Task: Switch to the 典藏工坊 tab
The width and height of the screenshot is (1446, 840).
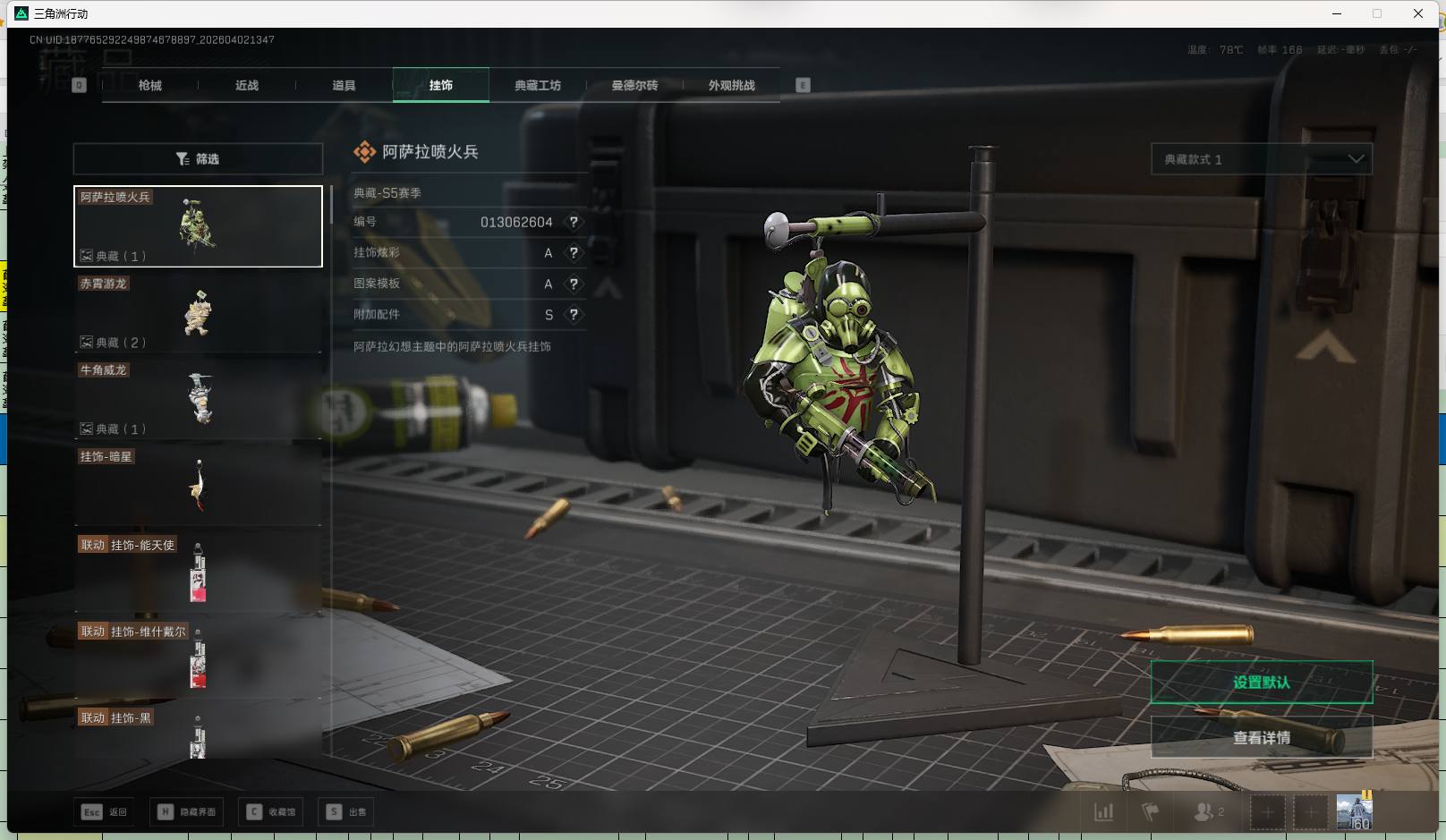Action: [x=537, y=86]
